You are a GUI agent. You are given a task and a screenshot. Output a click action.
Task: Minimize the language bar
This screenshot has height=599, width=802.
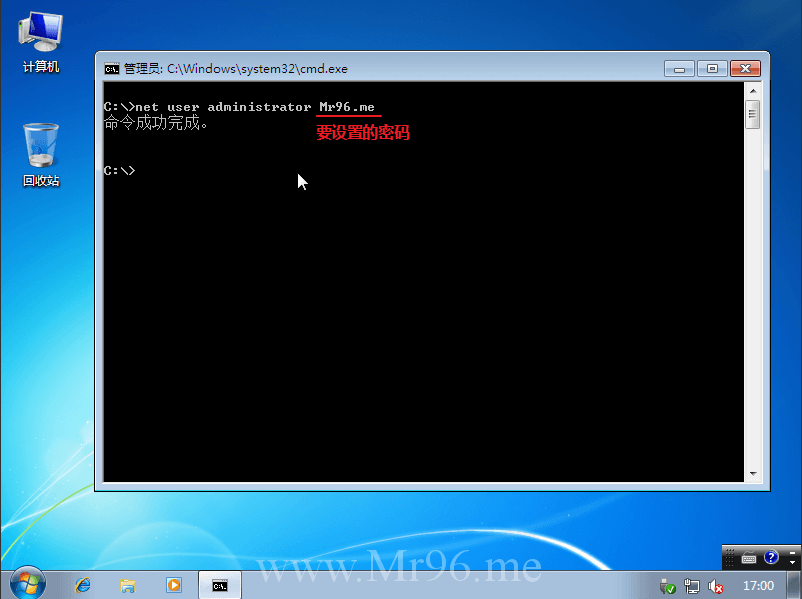coord(792,552)
